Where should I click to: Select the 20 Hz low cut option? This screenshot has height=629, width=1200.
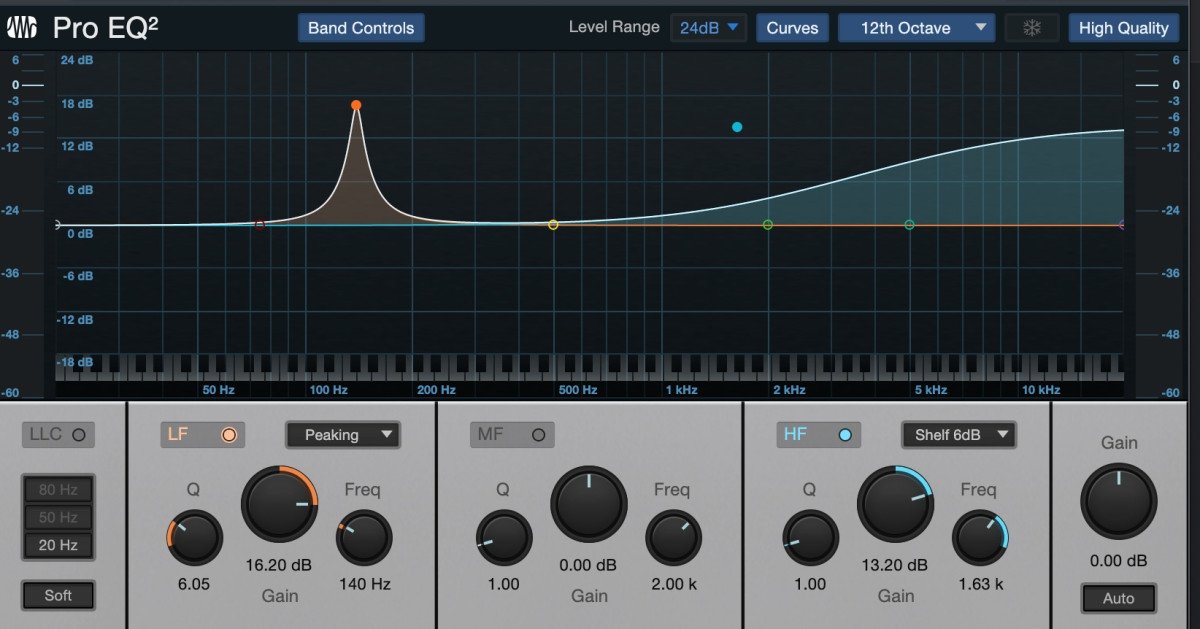pyautogui.click(x=58, y=545)
